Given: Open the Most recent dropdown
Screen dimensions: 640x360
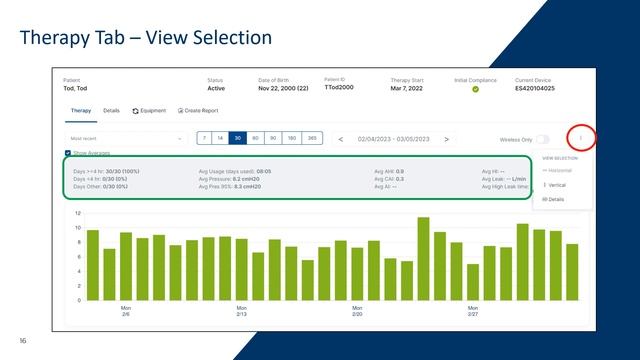Looking at the screenshot, I should pos(126,139).
